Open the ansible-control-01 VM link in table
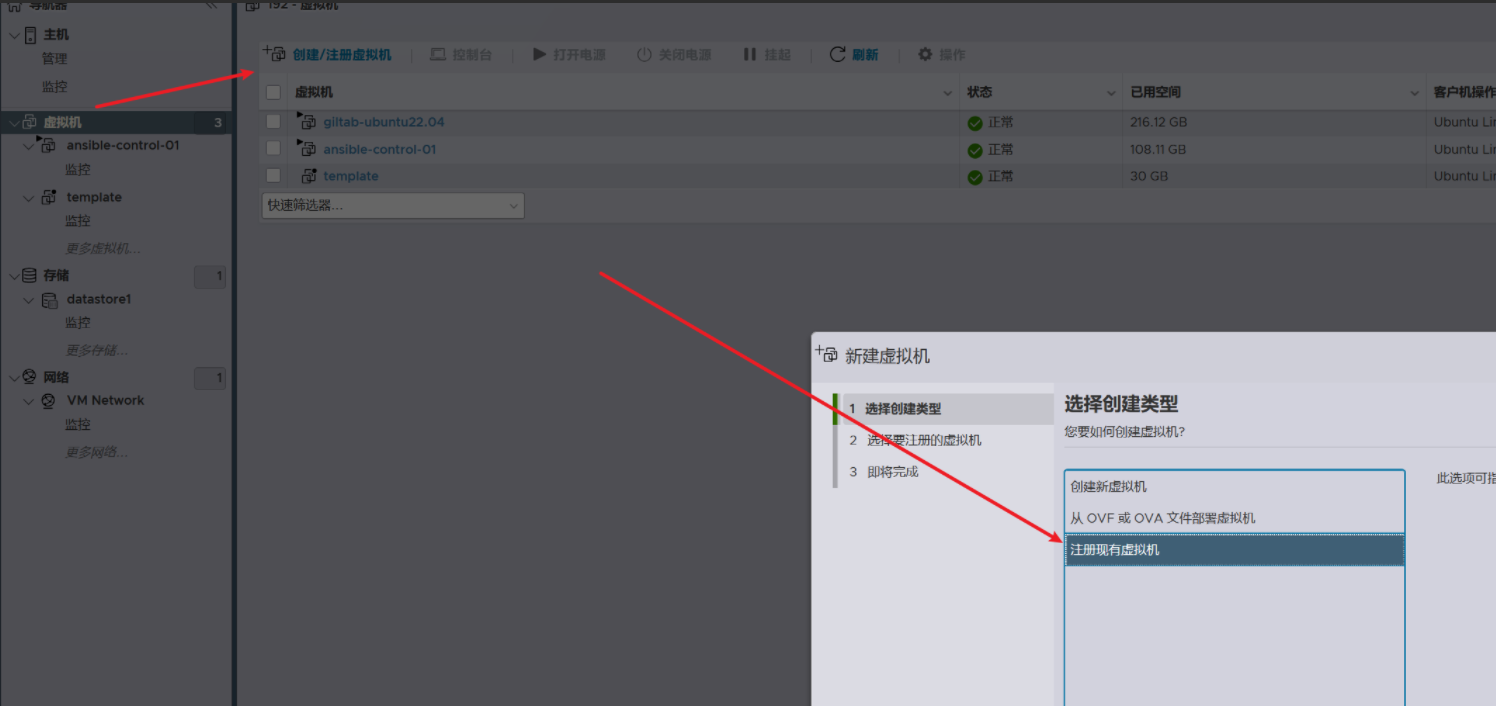 (379, 149)
